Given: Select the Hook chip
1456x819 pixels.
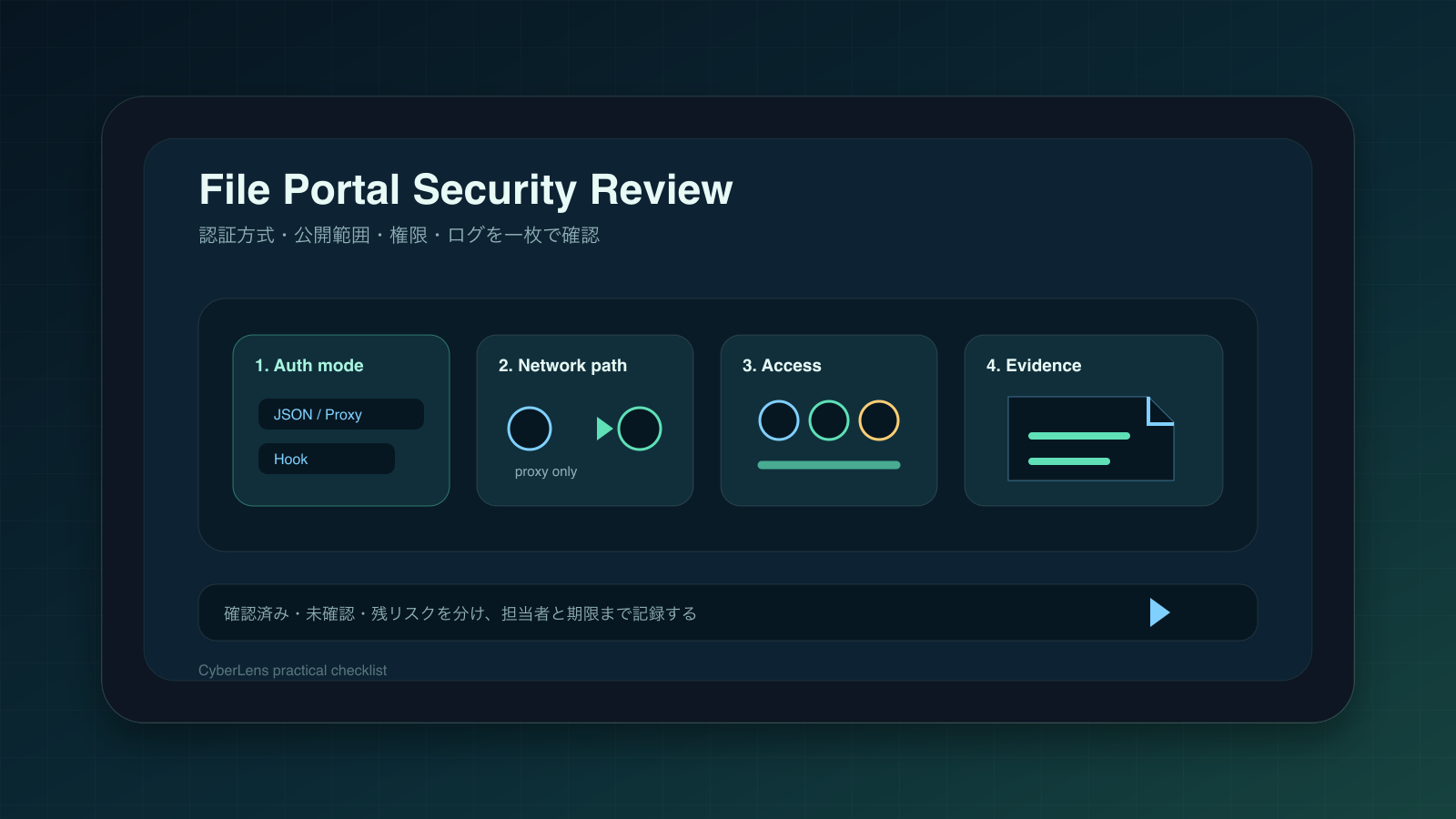Looking at the screenshot, I should pyautogui.click(x=327, y=459).
